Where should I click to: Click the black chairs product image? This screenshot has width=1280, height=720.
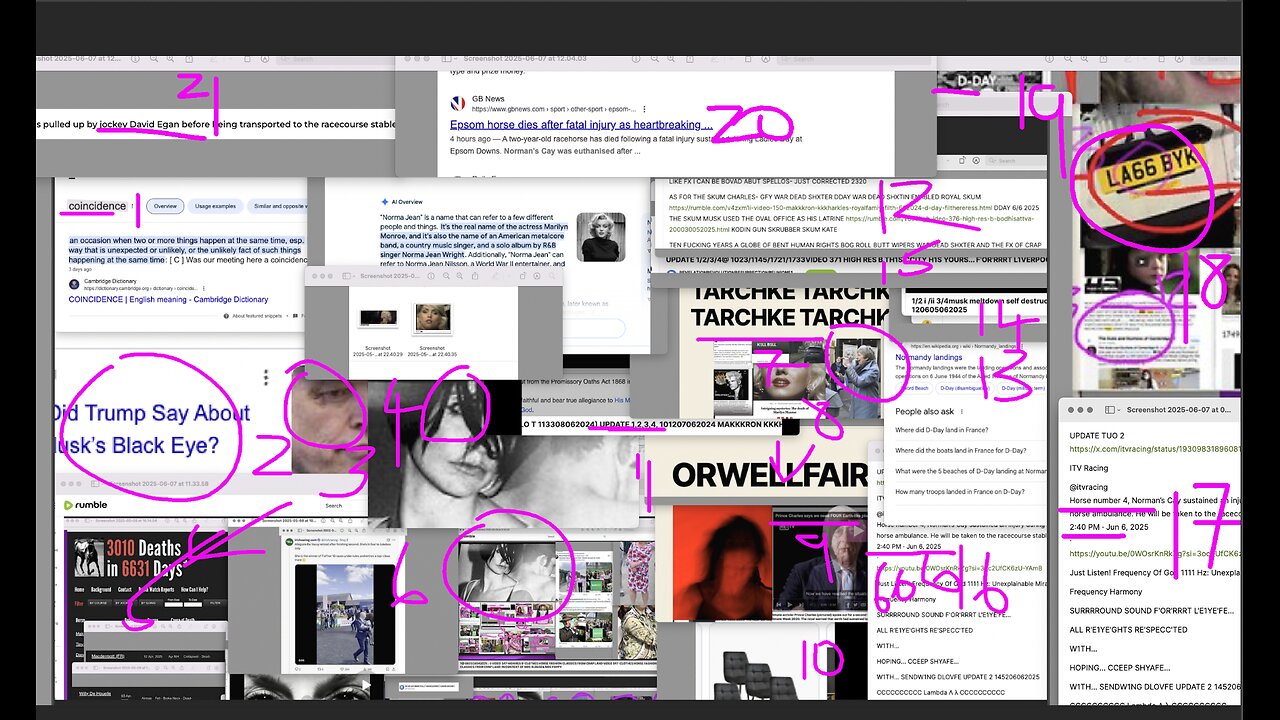[758, 675]
